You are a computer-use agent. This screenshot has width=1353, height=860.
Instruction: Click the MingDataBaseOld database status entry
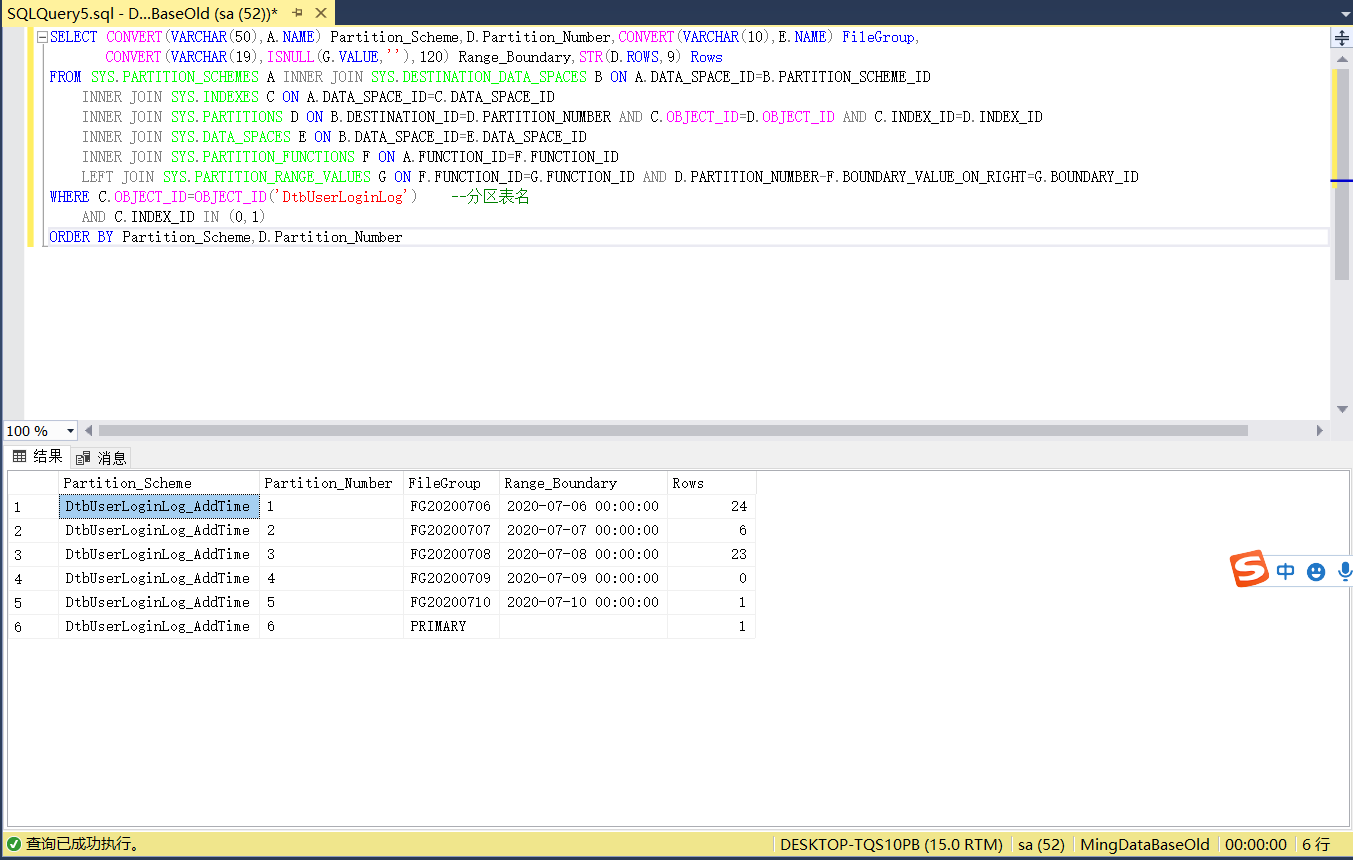tap(1145, 845)
